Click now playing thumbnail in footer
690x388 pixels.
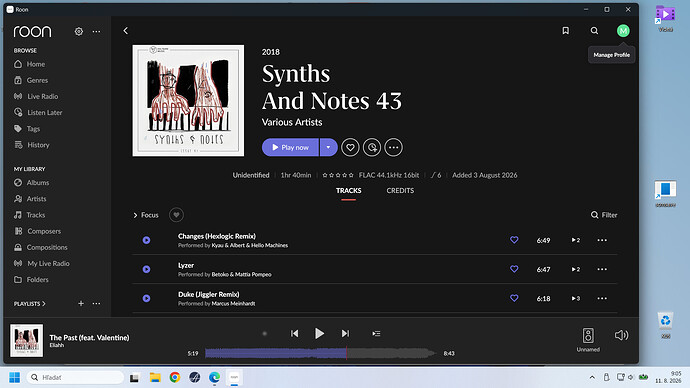[x=26, y=340]
